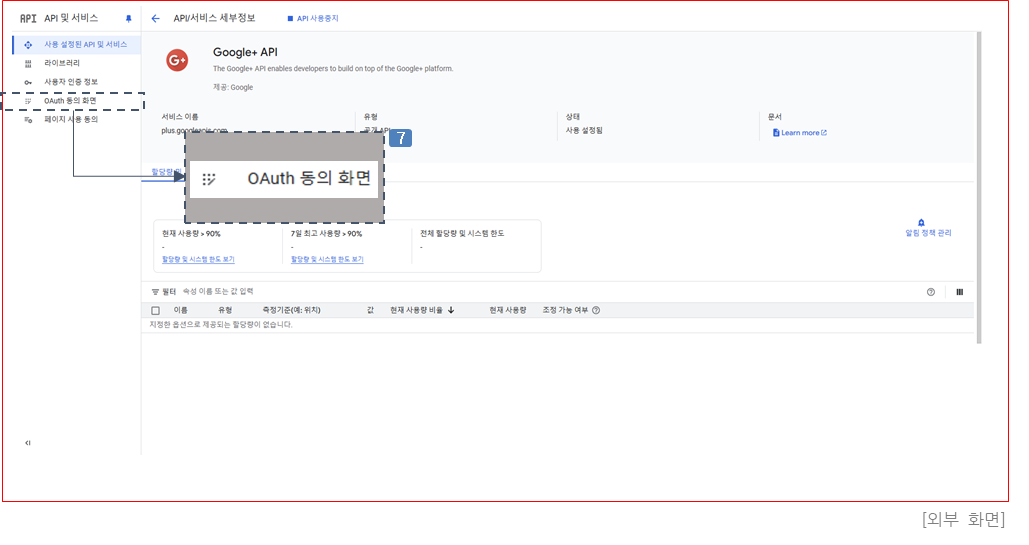Click help icon next to 조정 가능 여부
The image size is (1029, 545).
[596, 310]
